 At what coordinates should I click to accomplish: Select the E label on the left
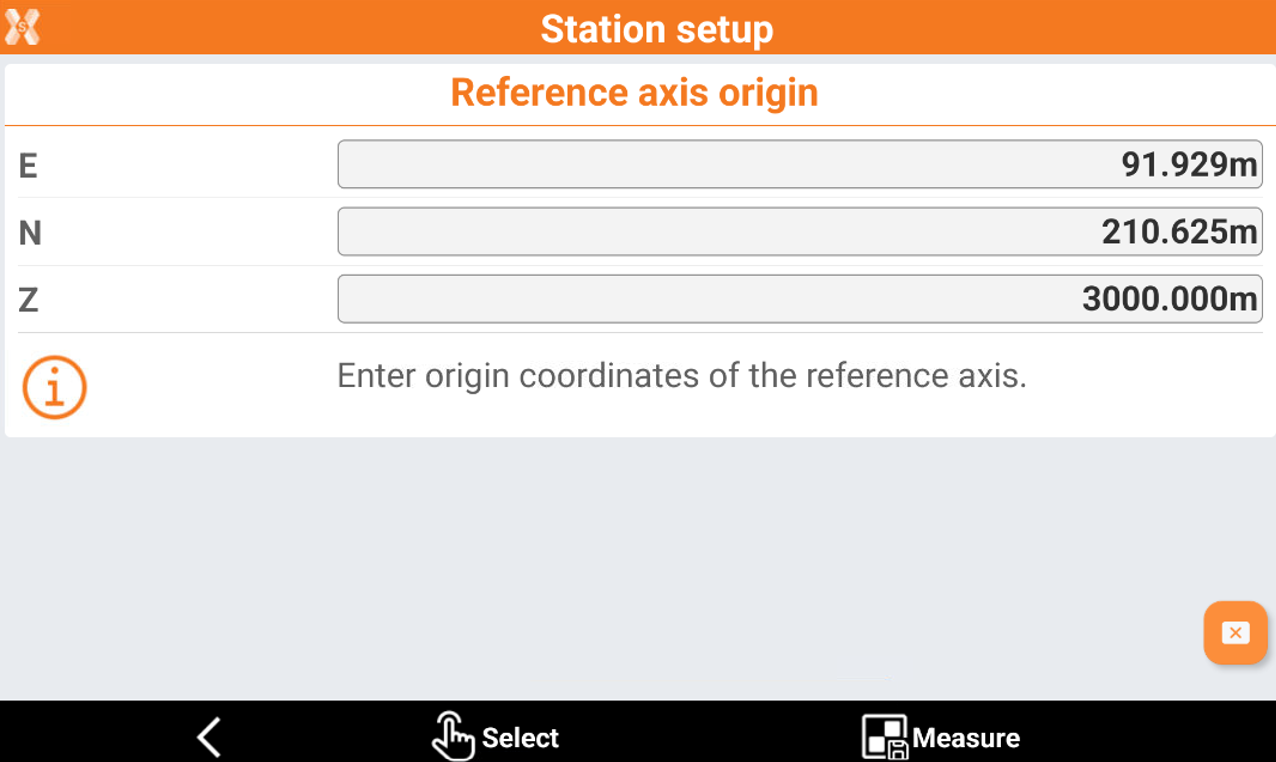tap(27, 166)
